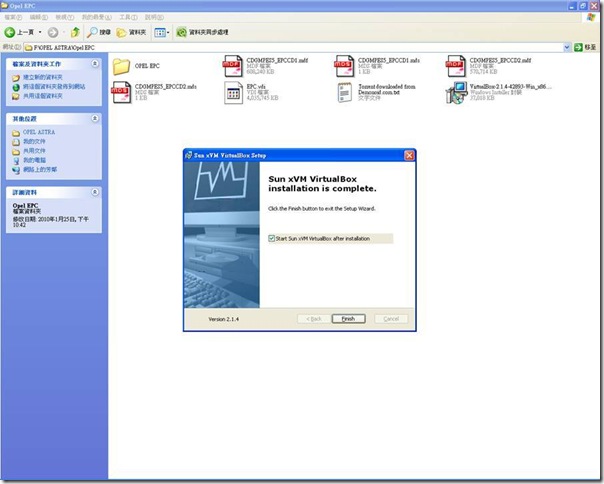The height and width of the screenshot is (484, 604).
Task: Click the green Go arrow button
Action: (x=578, y=47)
